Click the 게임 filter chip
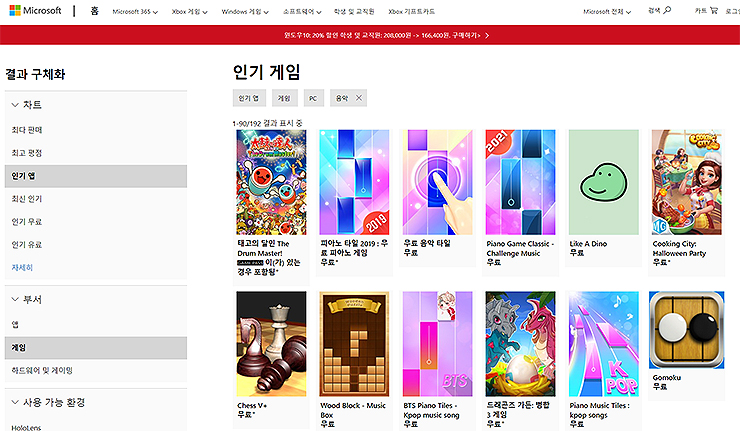This screenshot has width=740, height=431. coord(284,98)
